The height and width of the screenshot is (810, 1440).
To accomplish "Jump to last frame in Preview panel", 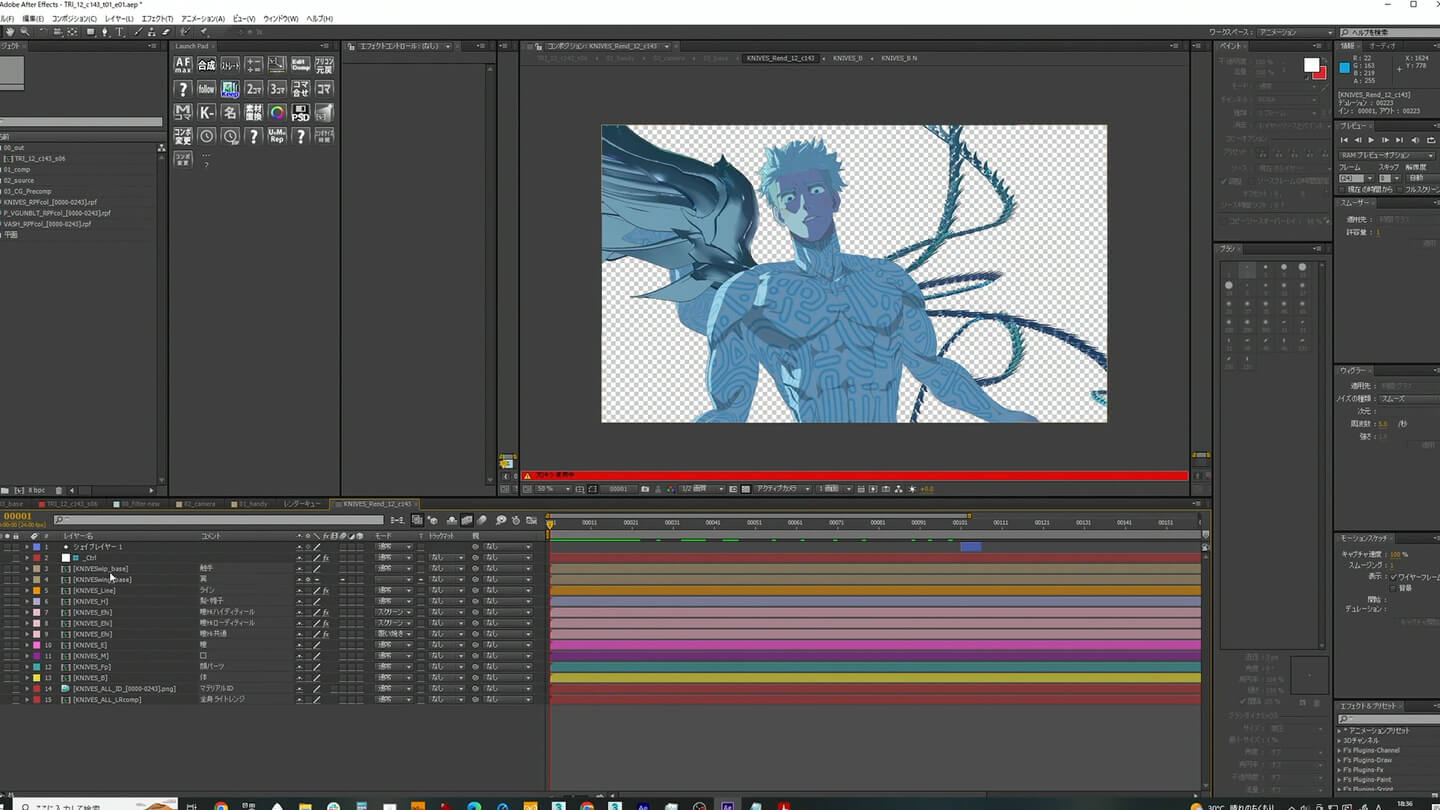I will pos(1399,140).
